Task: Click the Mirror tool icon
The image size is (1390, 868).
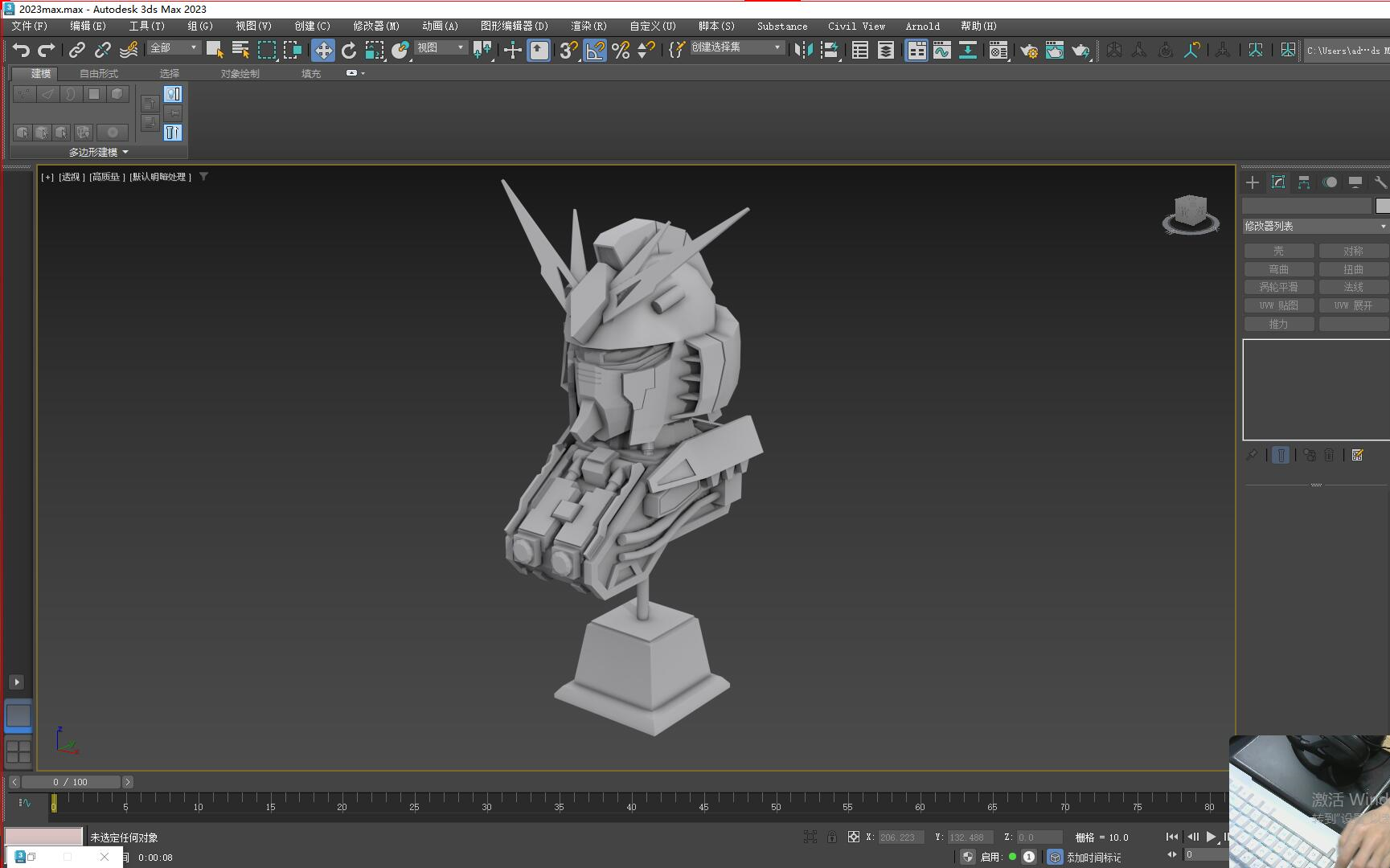Action: click(802, 51)
